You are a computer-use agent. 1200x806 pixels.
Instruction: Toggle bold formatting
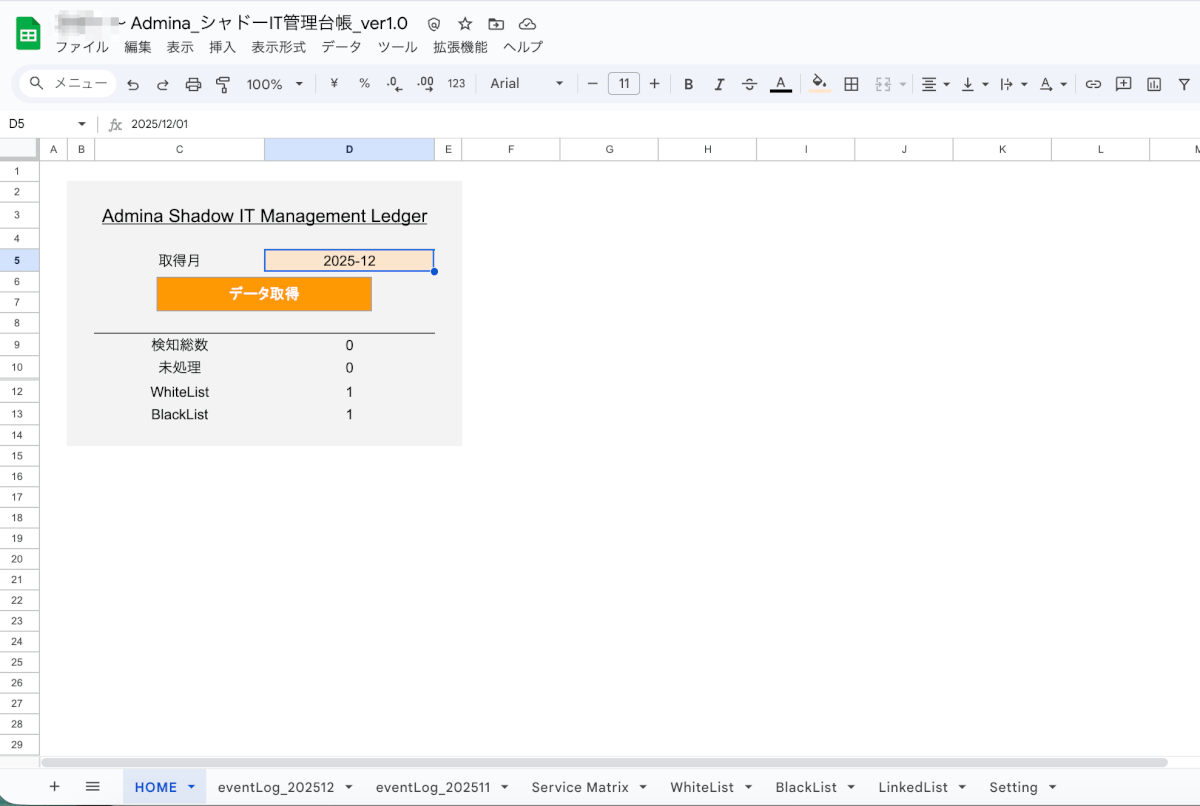click(x=688, y=84)
